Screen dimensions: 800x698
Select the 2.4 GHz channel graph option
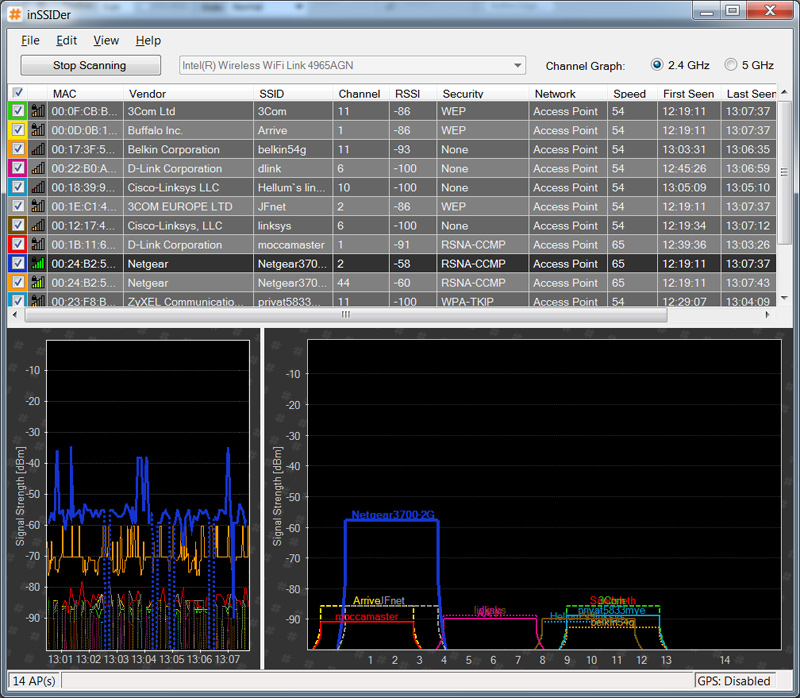[x=657, y=65]
